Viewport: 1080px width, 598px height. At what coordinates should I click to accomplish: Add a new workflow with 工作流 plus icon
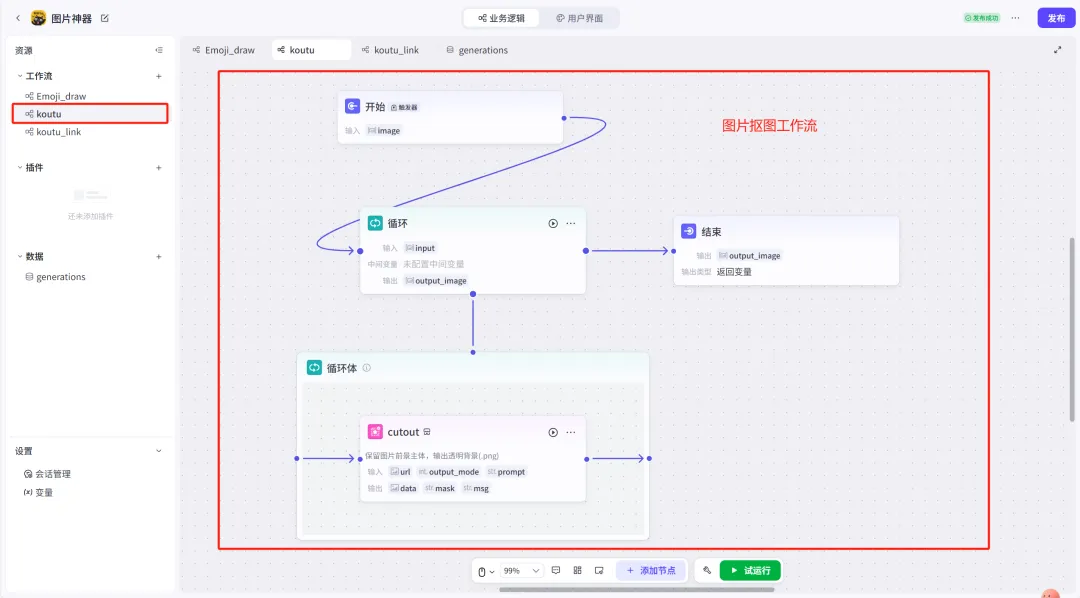coord(158,76)
